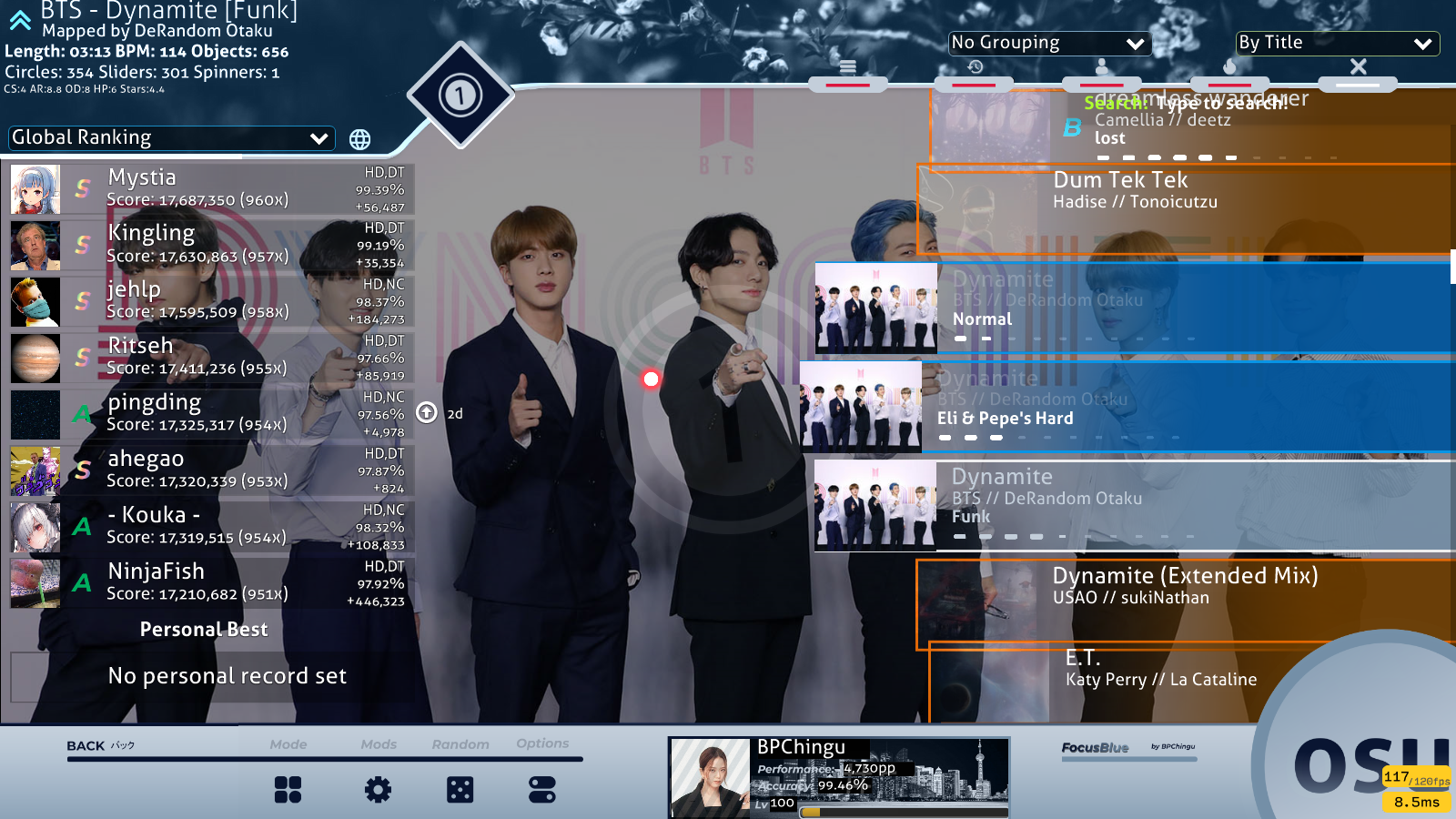Open jehlp's leaderboard score
Image resolution: width=1456 pixels, height=819 pixels.
[x=211, y=302]
